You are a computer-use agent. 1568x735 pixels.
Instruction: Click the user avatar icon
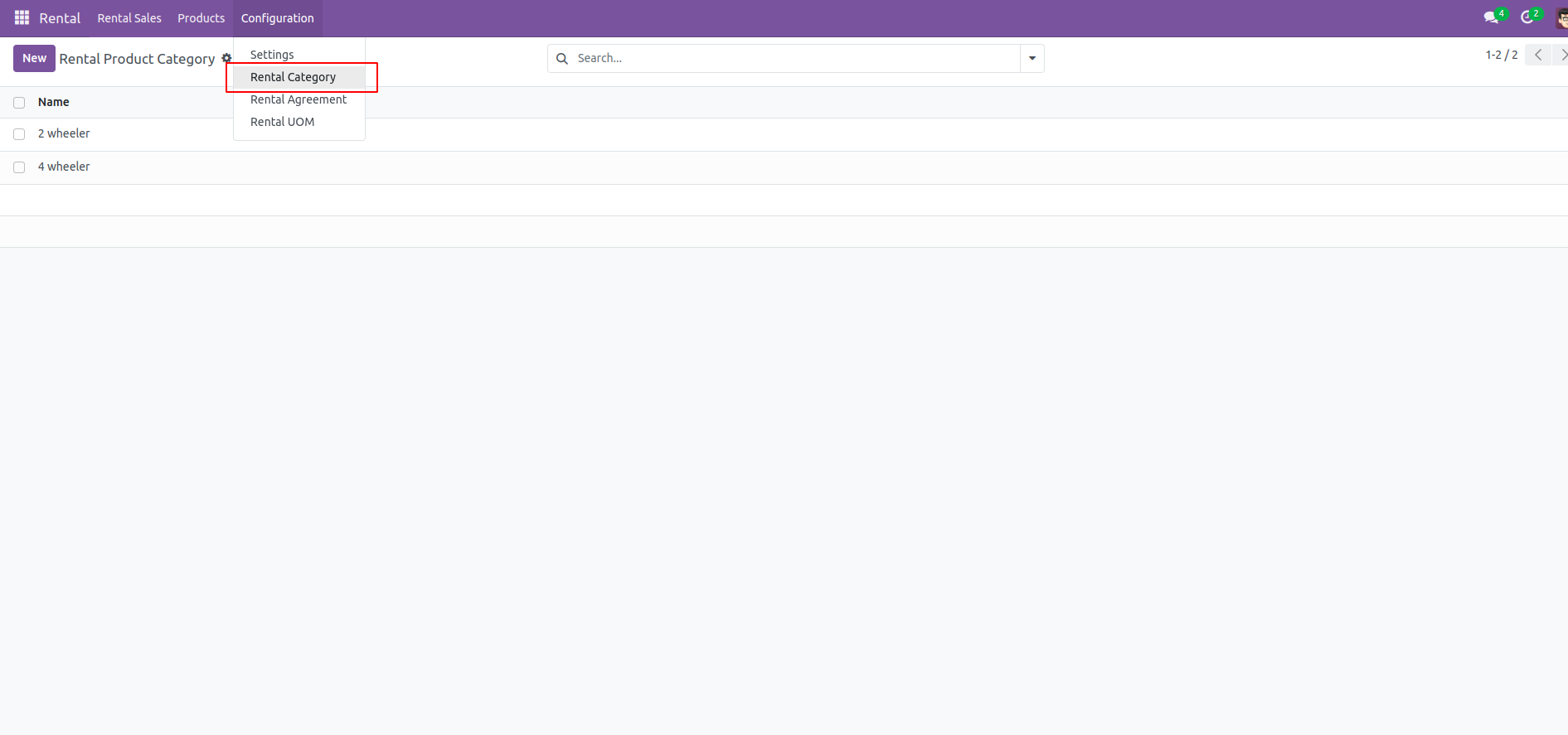coord(1561,18)
